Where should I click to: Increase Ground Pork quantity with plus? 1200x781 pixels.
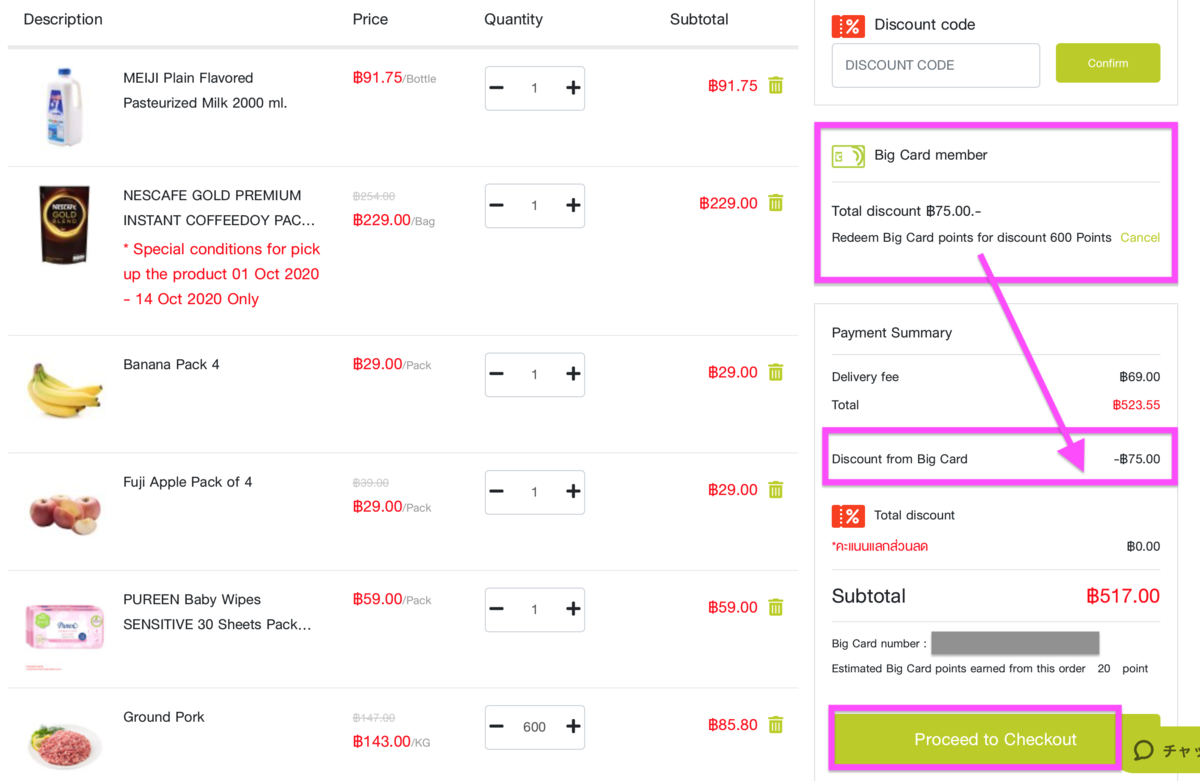pos(573,727)
